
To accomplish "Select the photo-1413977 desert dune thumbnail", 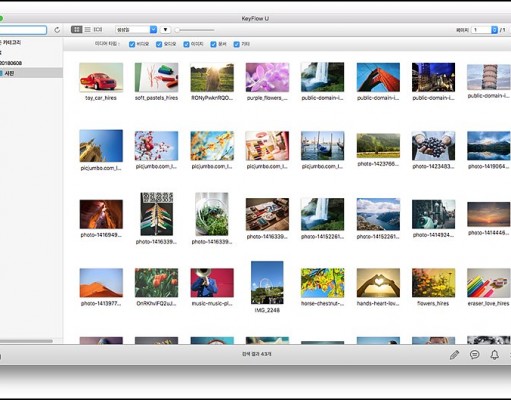I will click(x=101, y=283).
